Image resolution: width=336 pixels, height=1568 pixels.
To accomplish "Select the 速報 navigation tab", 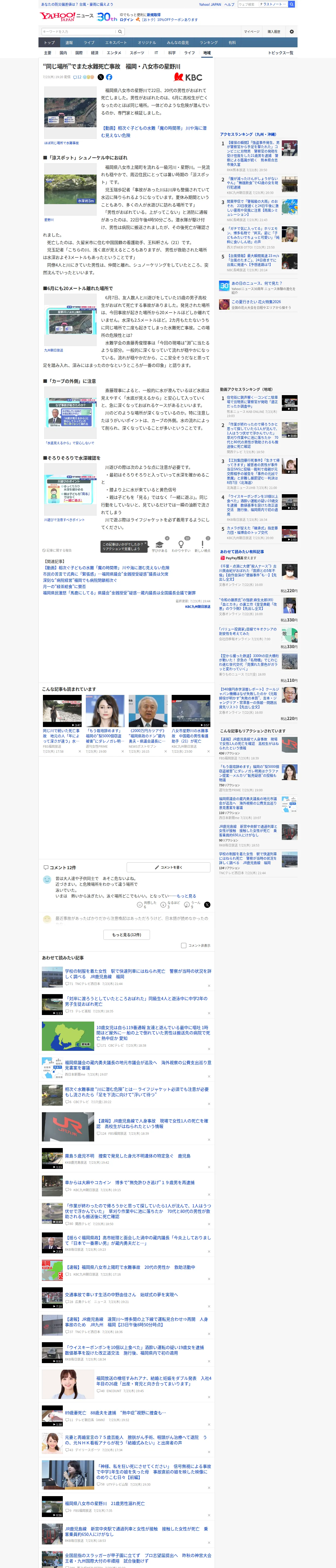I will click(x=69, y=43).
